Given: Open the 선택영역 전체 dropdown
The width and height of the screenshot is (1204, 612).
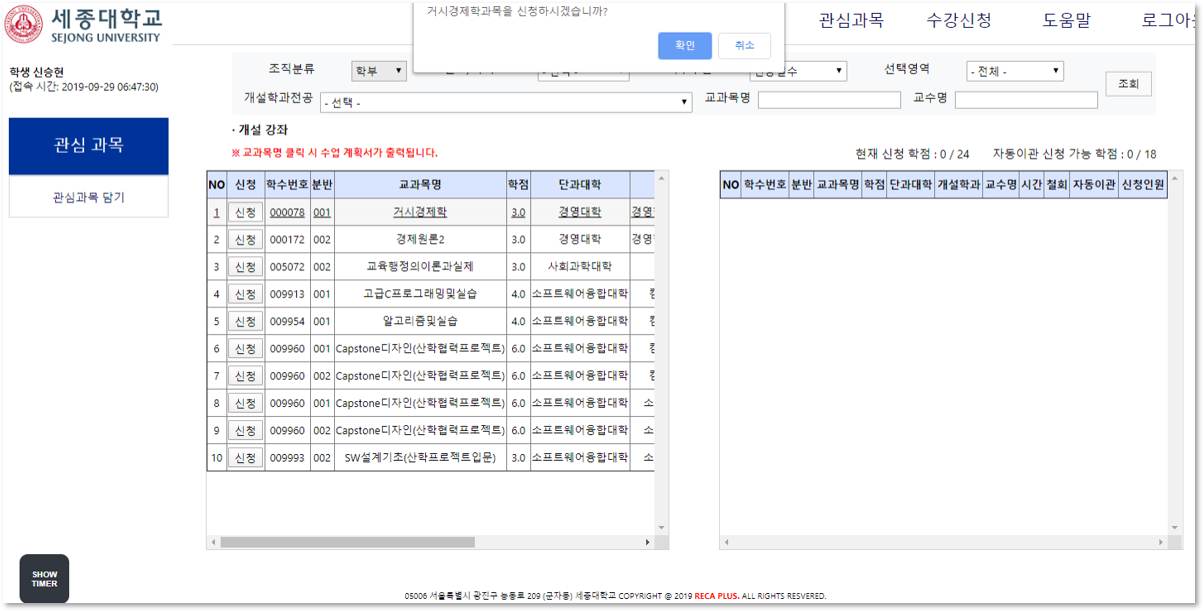Looking at the screenshot, I should pyautogui.click(x=1014, y=72).
